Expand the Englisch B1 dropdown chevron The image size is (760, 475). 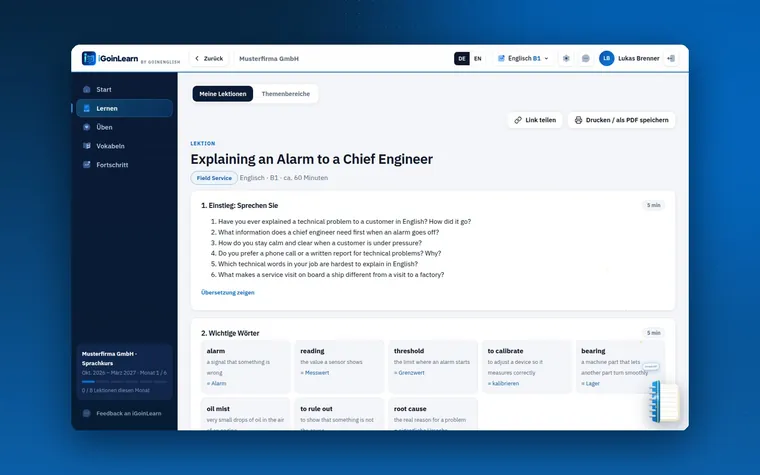tap(546, 59)
